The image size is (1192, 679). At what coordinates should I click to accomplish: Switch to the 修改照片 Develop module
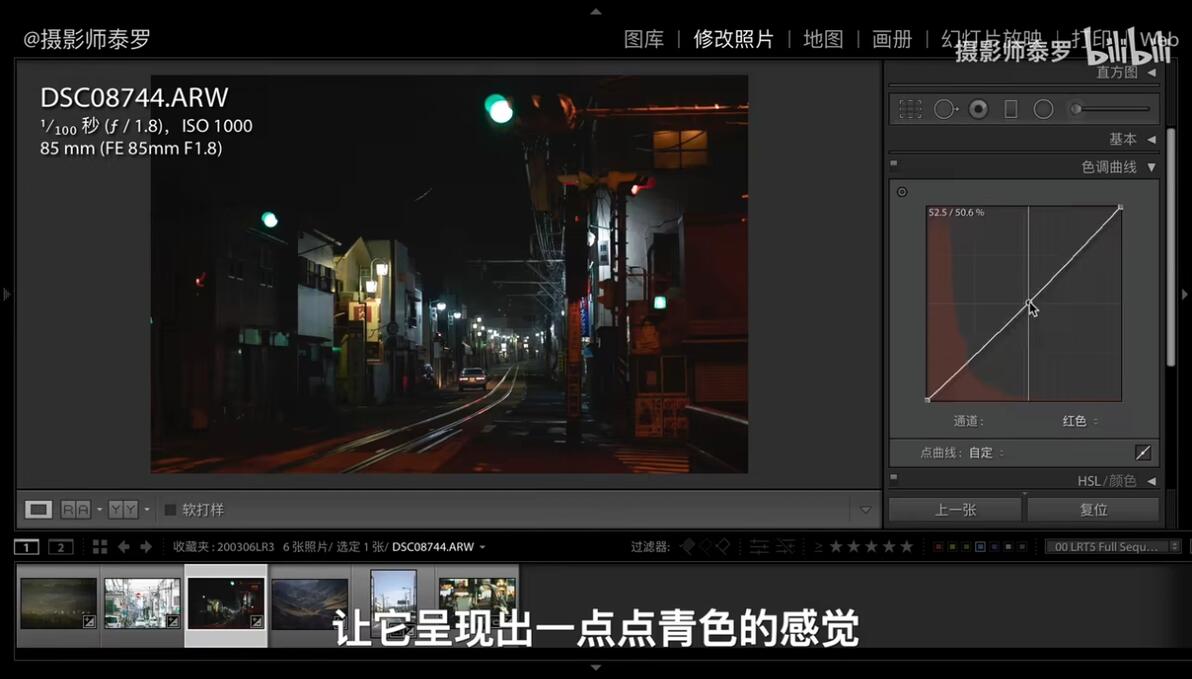tap(733, 39)
